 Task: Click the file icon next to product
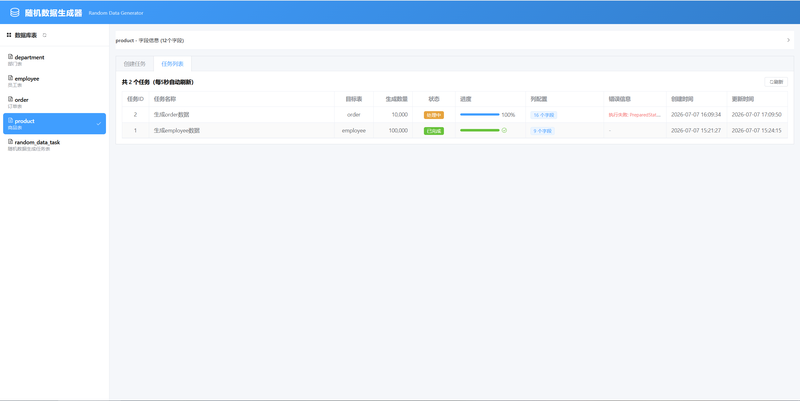10,120
